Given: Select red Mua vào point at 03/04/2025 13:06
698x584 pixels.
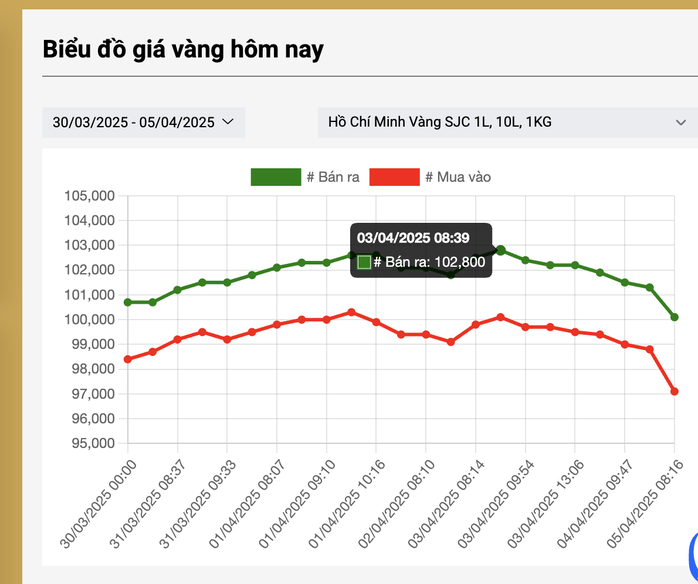Looking at the screenshot, I should point(575,332).
